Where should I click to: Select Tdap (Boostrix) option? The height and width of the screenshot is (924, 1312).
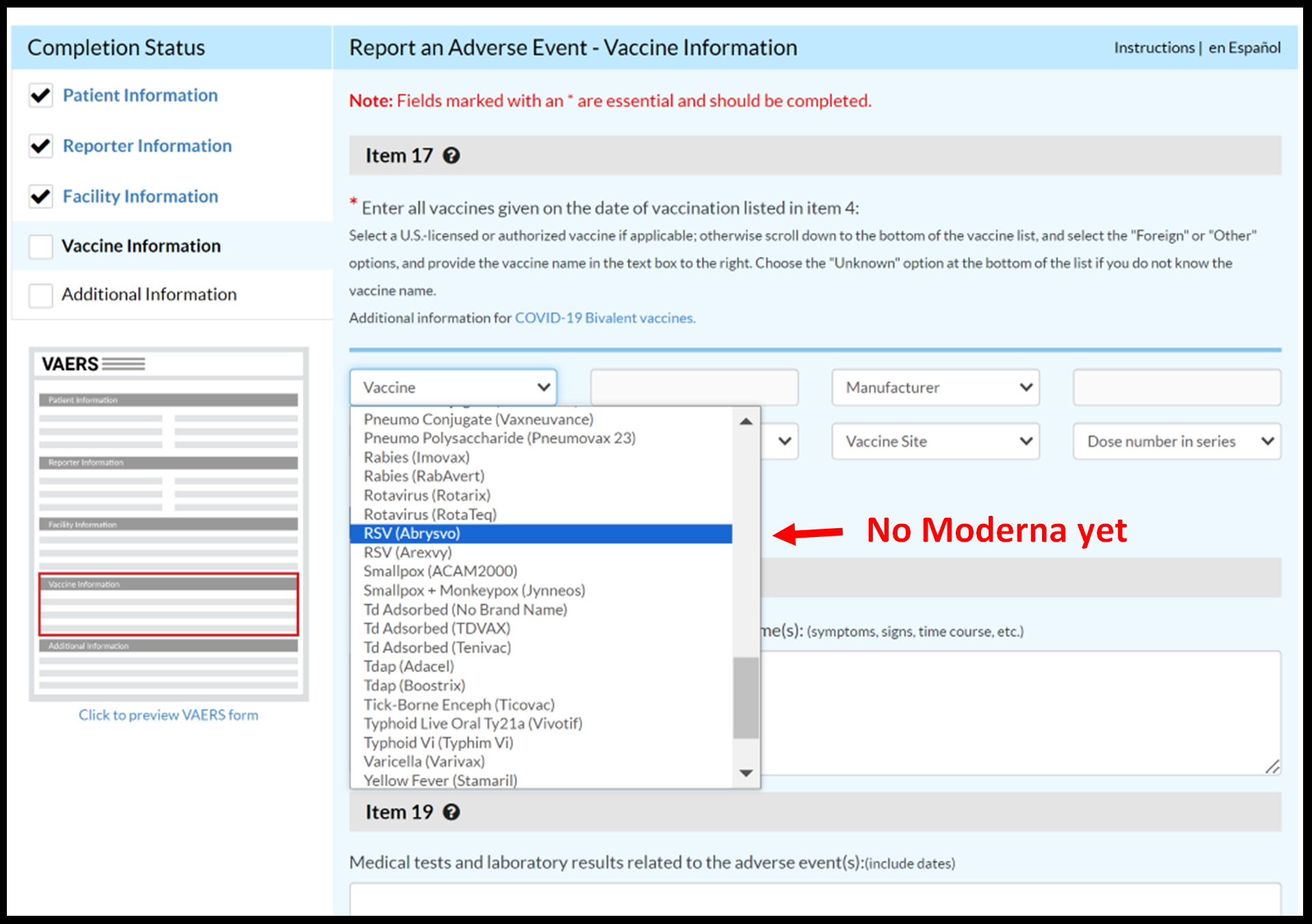[541, 686]
